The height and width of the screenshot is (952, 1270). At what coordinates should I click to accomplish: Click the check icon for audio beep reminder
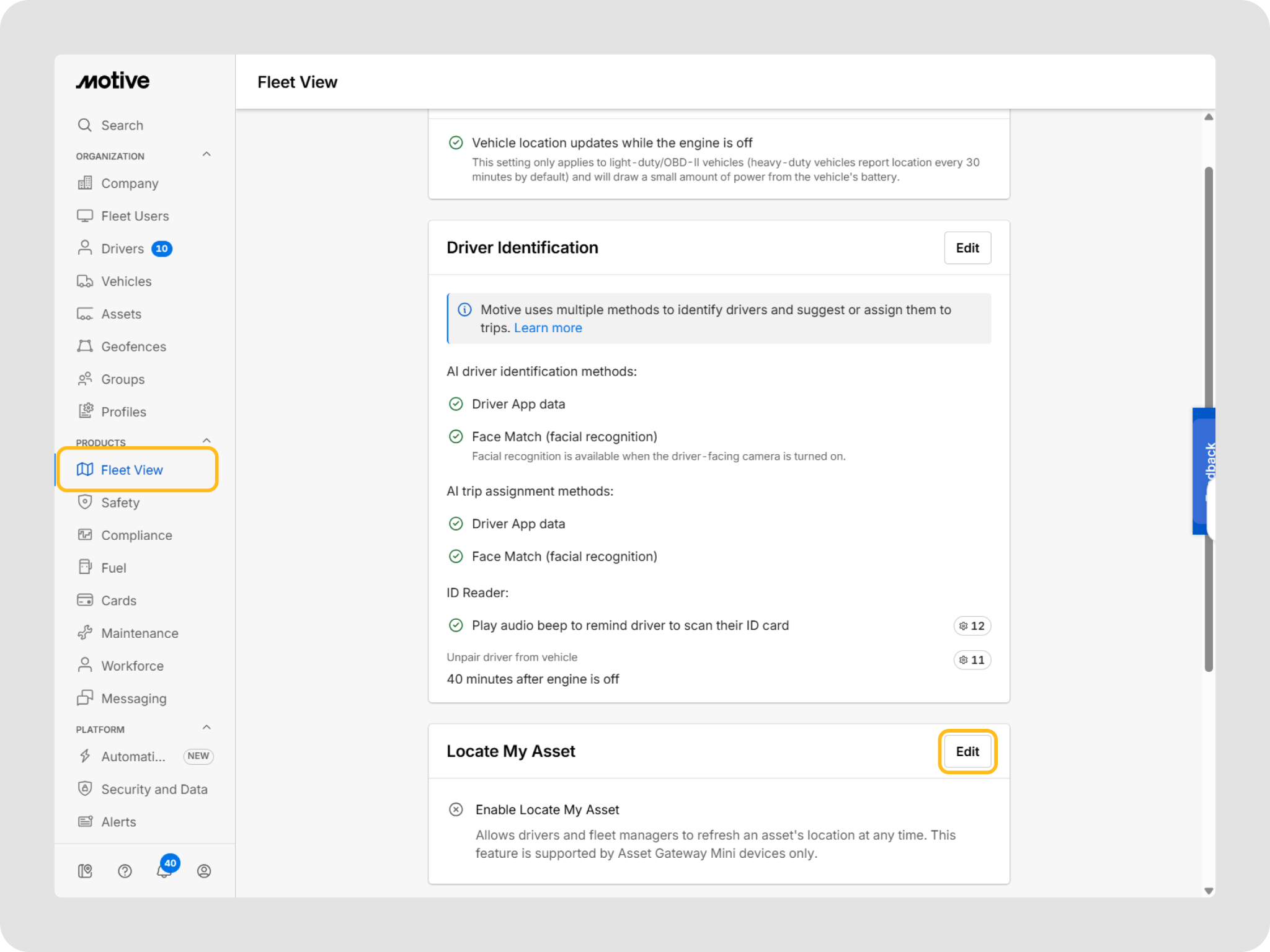click(x=456, y=625)
